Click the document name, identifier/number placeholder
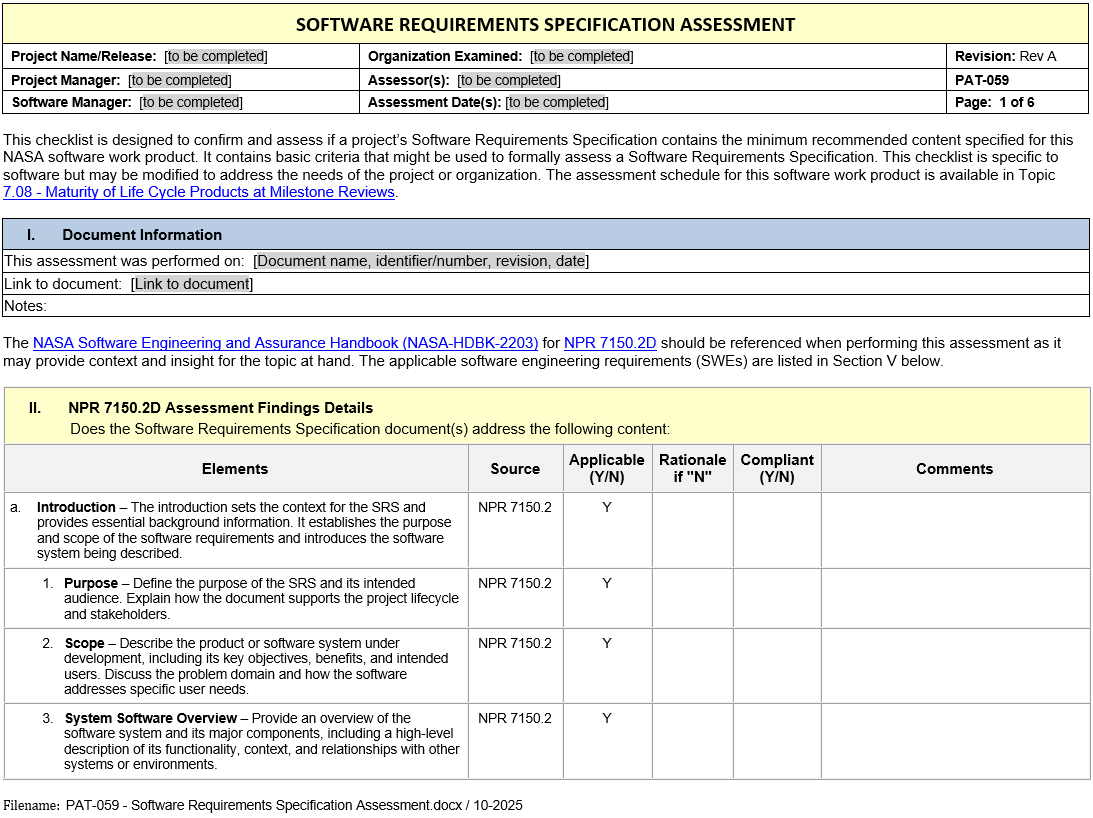 pyautogui.click(x=421, y=261)
